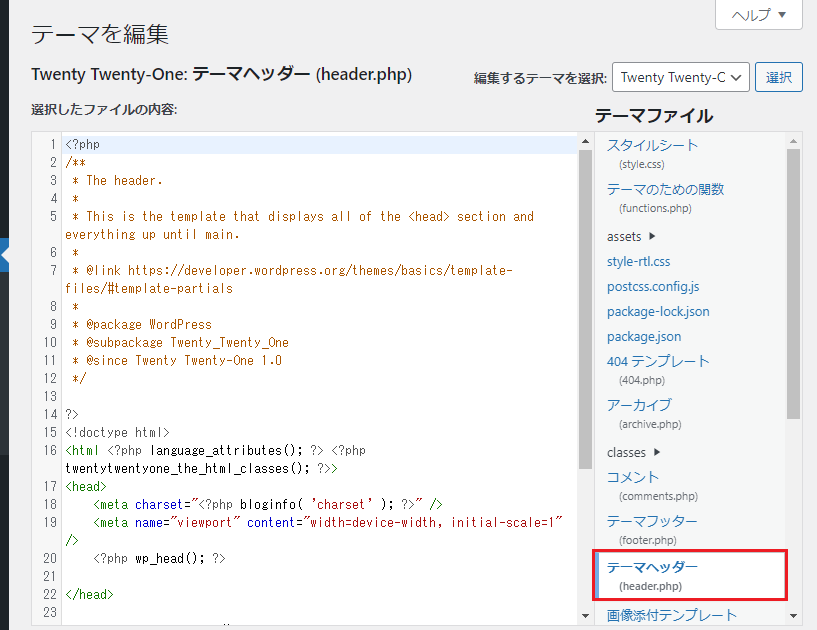Image resolution: width=817 pixels, height=630 pixels.
Task: Open the ヘルプ help tab
Action: pos(759,15)
